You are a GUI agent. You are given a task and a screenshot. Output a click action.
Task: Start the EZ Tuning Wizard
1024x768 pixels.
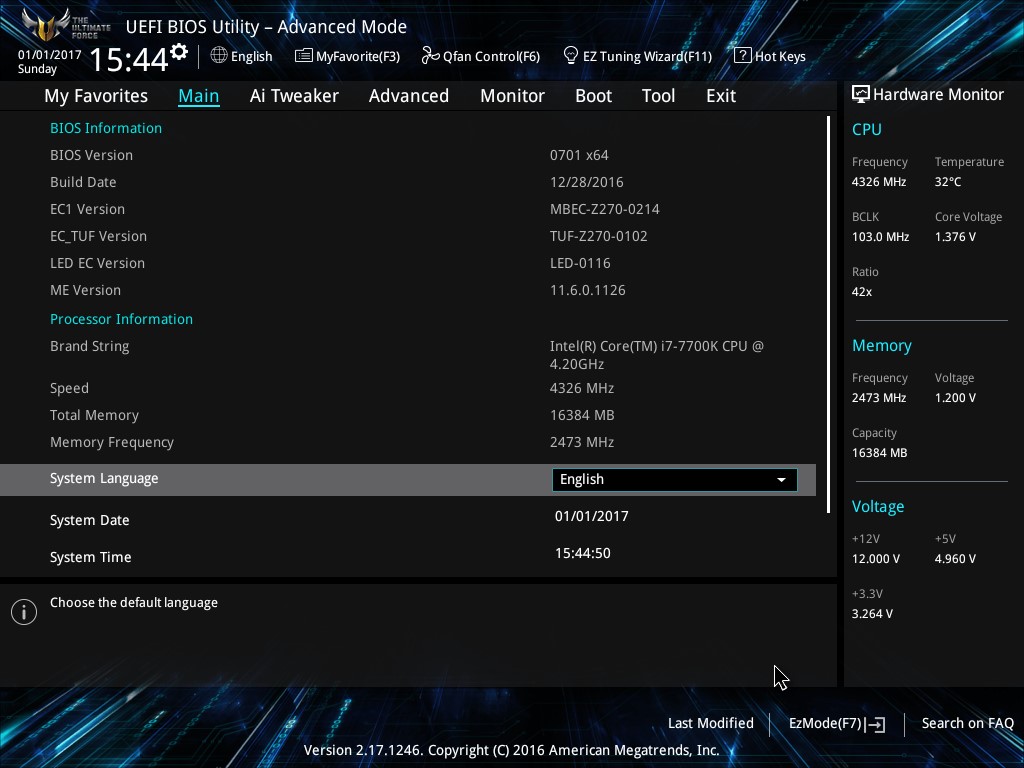tap(569, 56)
